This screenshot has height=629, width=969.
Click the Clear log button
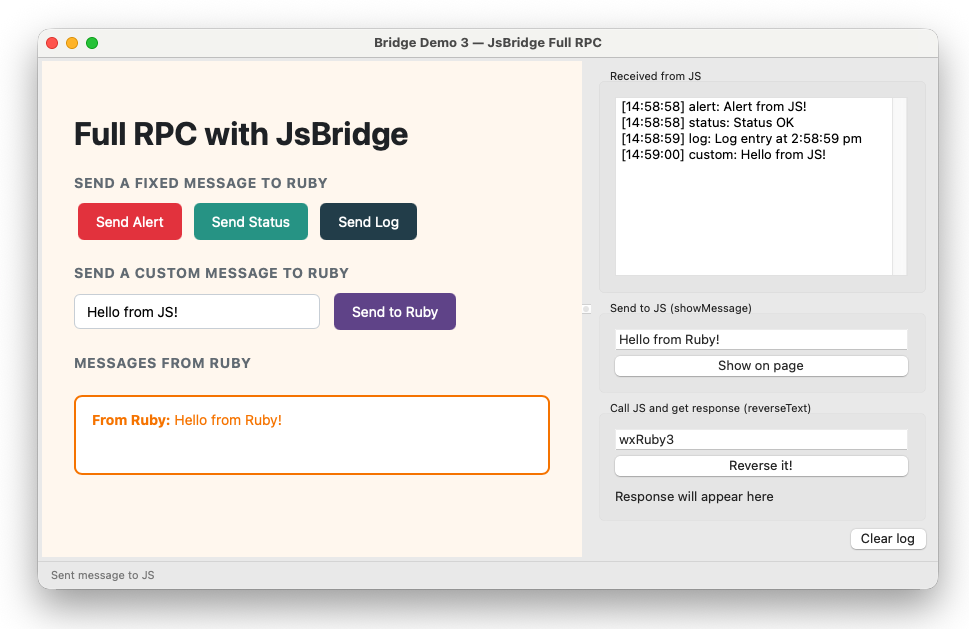[x=887, y=539]
